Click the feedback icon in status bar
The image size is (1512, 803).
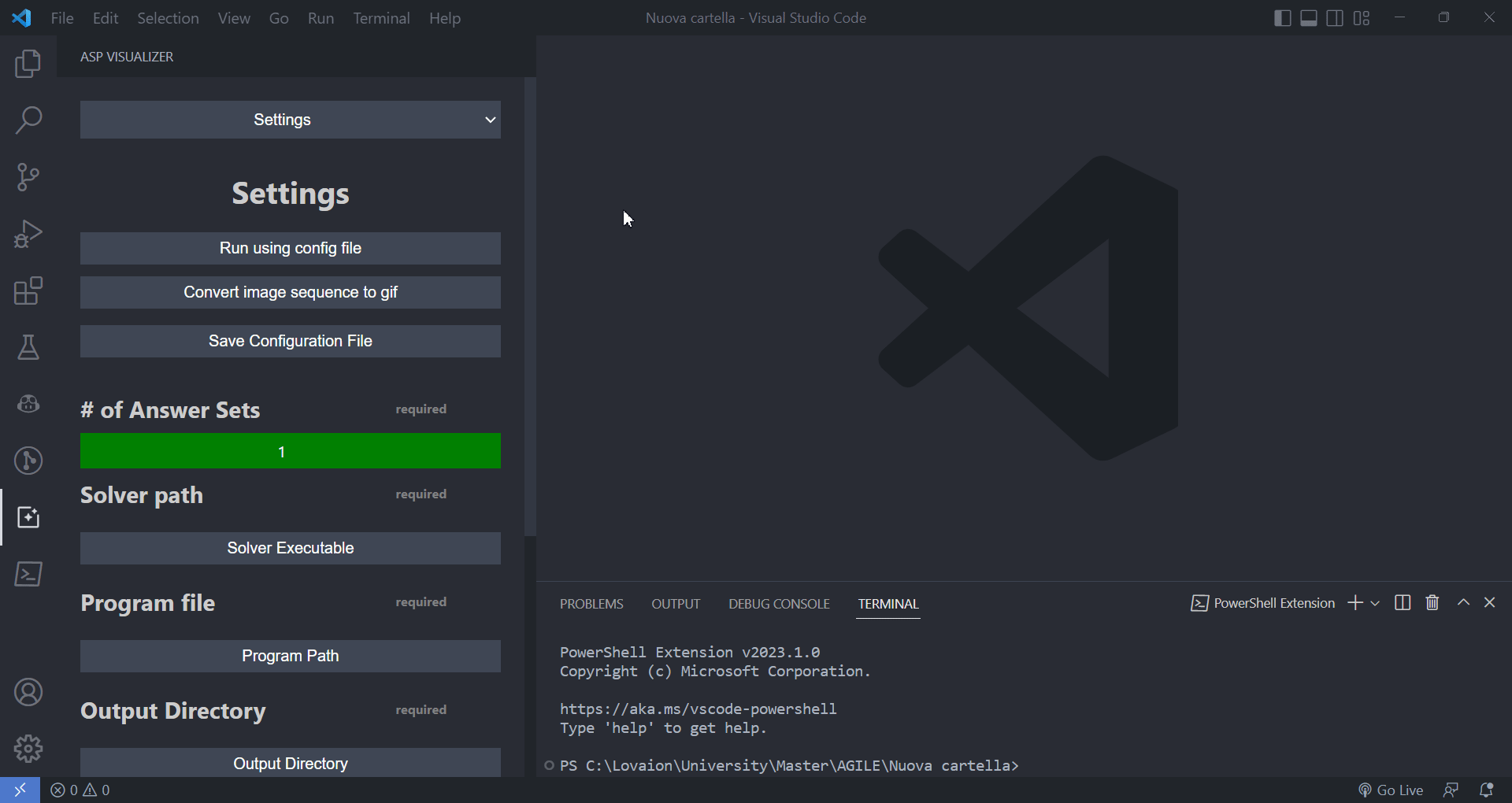click(x=1451, y=790)
